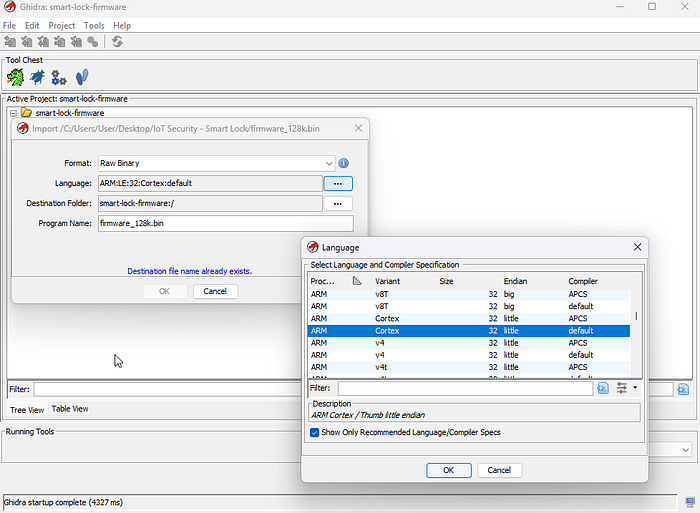Switch to the Tree View tab
Image resolution: width=700 pixels, height=513 pixels.
(x=27, y=410)
